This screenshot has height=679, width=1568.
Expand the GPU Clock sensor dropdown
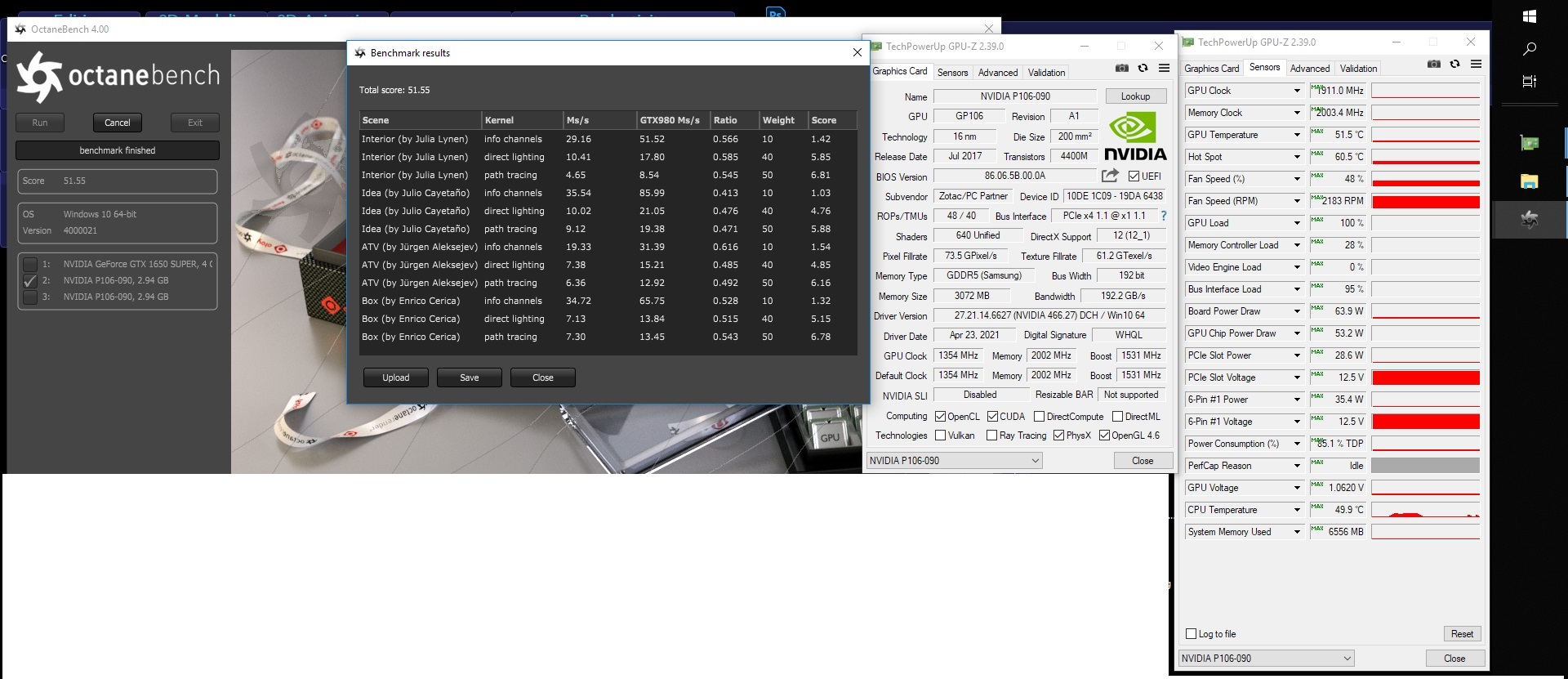coord(1297,91)
